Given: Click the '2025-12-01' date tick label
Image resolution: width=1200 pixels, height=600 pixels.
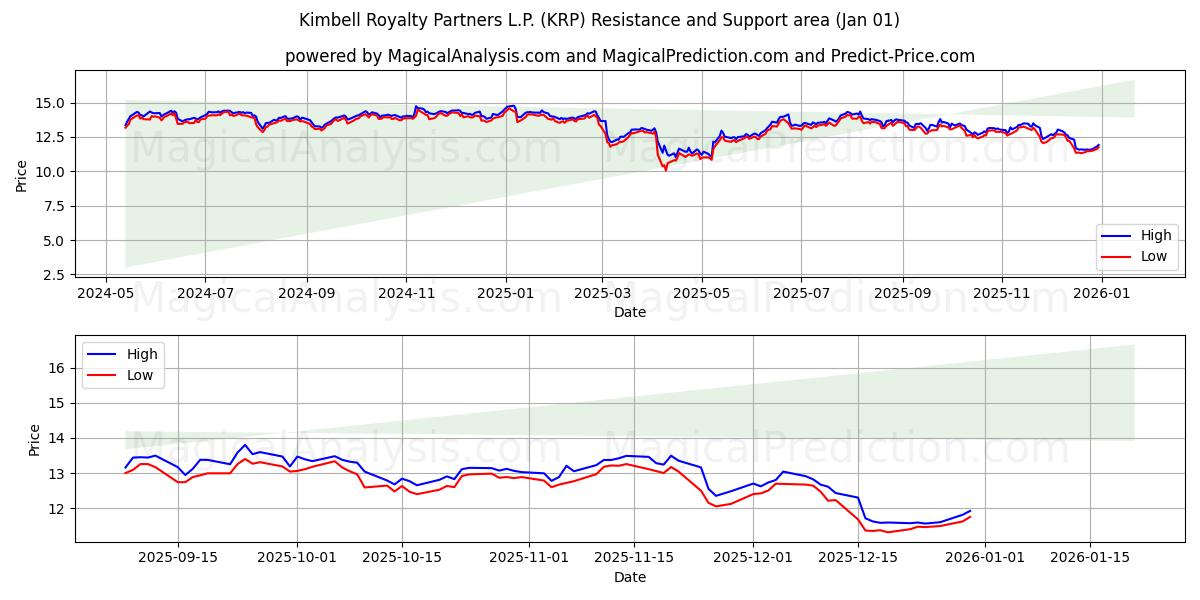Looking at the screenshot, I should [x=753, y=558].
